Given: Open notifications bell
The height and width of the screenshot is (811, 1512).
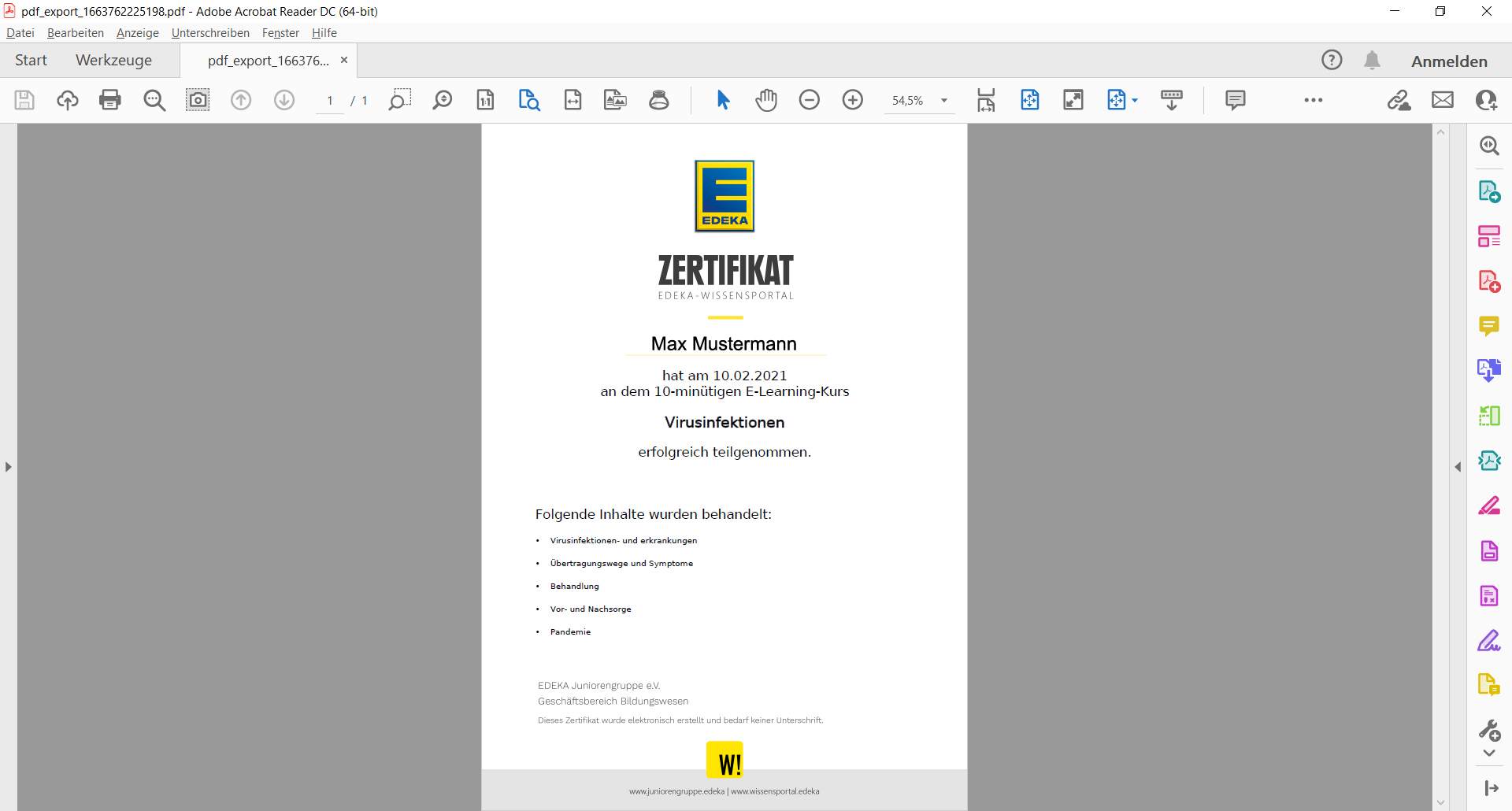Looking at the screenshot, I should coord(1372,60).
